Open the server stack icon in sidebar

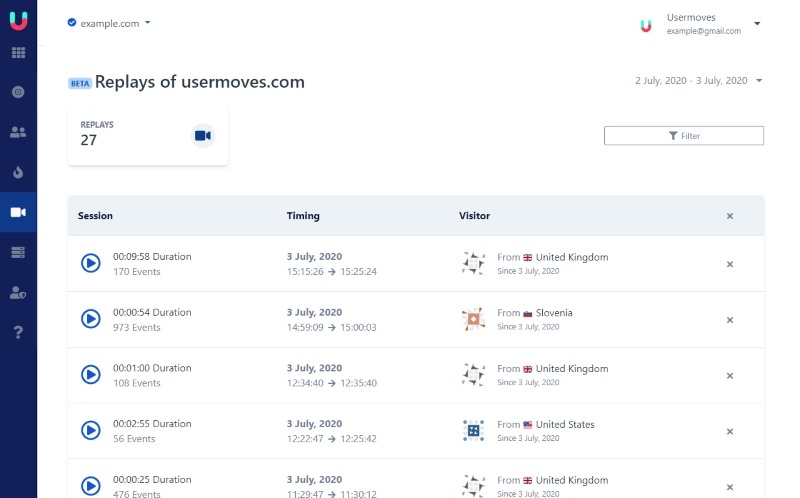(x=18, y=252)
